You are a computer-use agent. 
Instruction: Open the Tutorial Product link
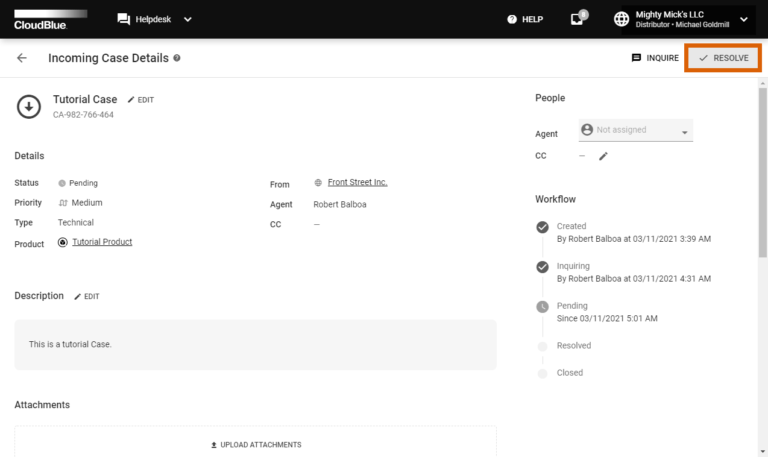pos(102,242)
